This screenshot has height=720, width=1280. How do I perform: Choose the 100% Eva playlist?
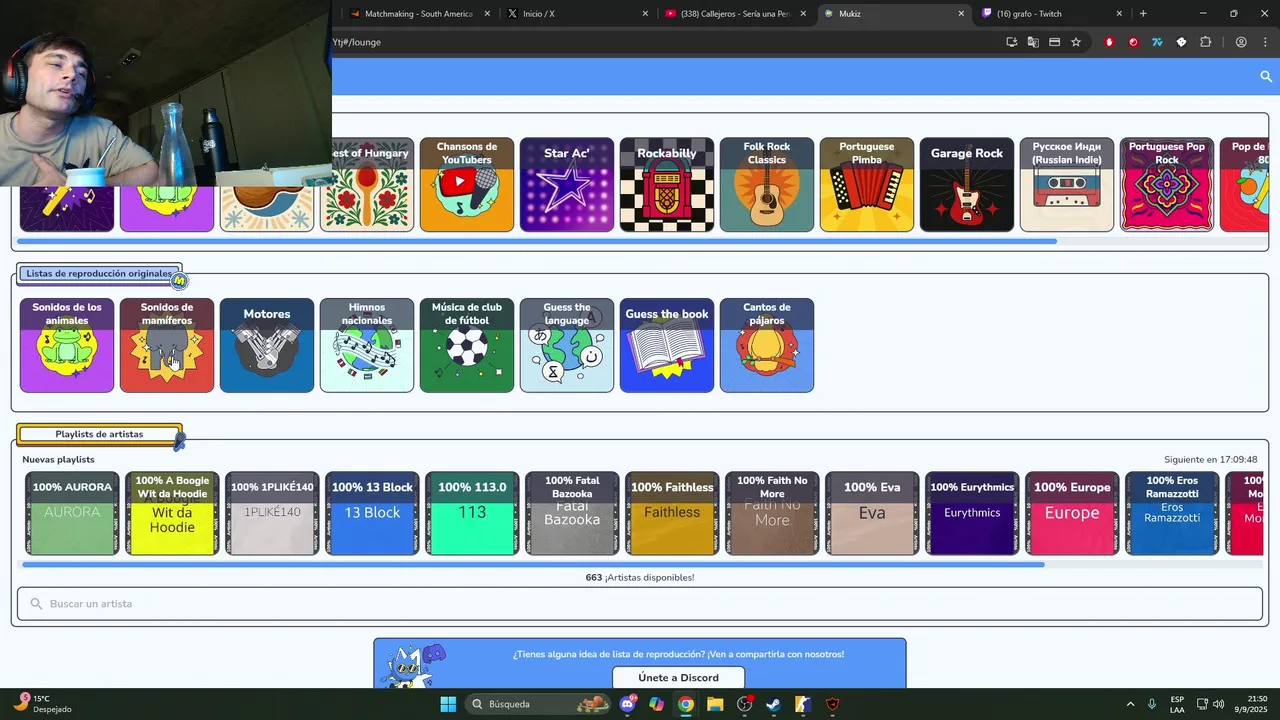click(x=872, y=513)
